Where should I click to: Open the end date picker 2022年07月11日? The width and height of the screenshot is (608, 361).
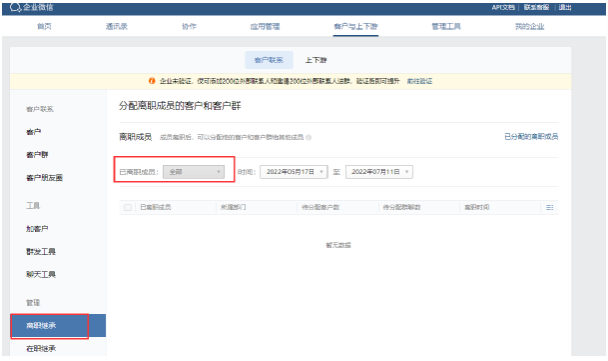(379, 172)
